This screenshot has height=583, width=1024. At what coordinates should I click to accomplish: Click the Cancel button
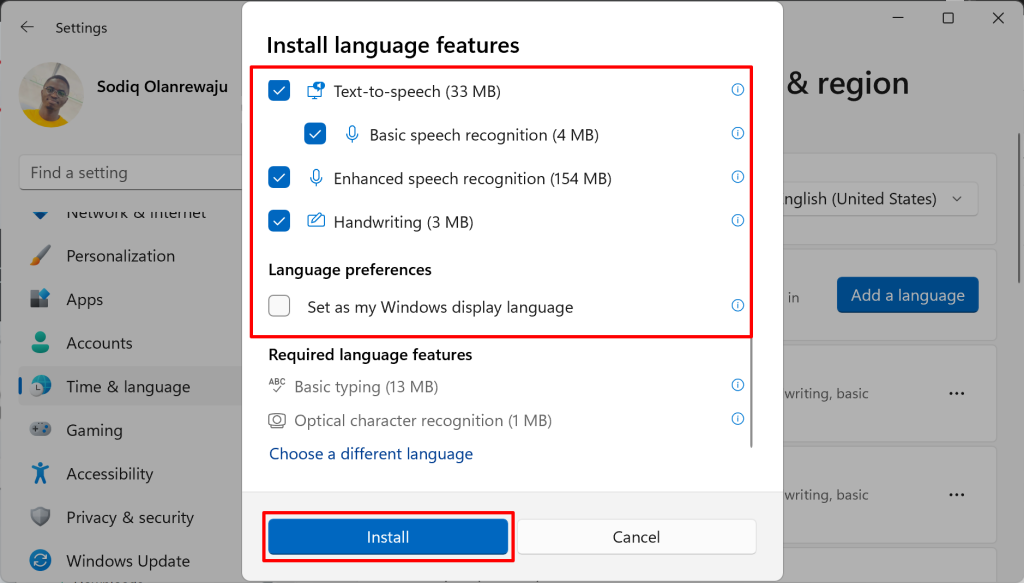[x=637, y=537]
